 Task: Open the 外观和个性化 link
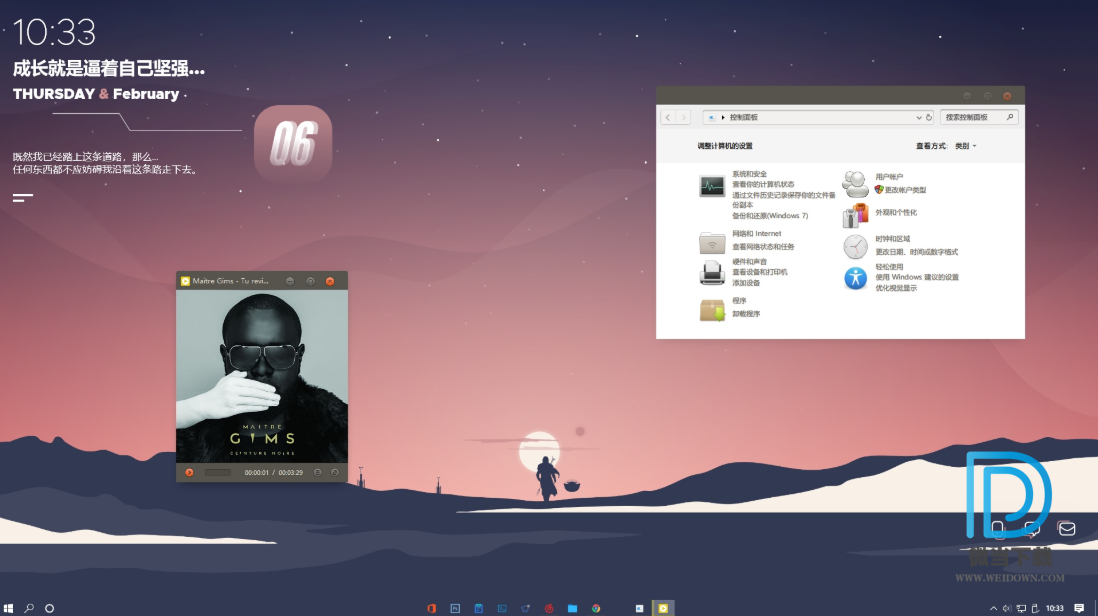896,212
